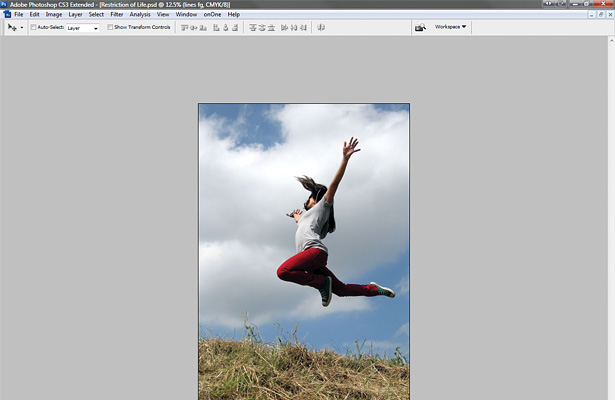Click Distribute Left Edges icon

(284, 27)
